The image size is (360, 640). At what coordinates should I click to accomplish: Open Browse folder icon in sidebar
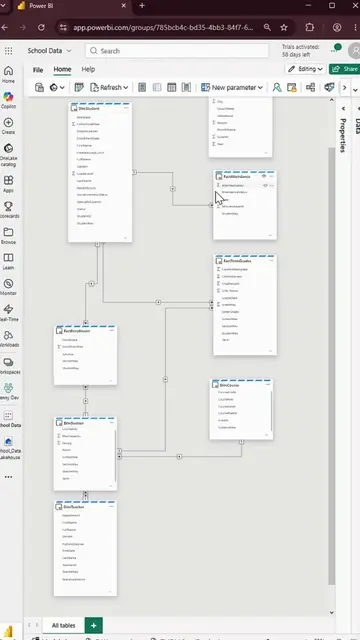click(x=8, y=236)
